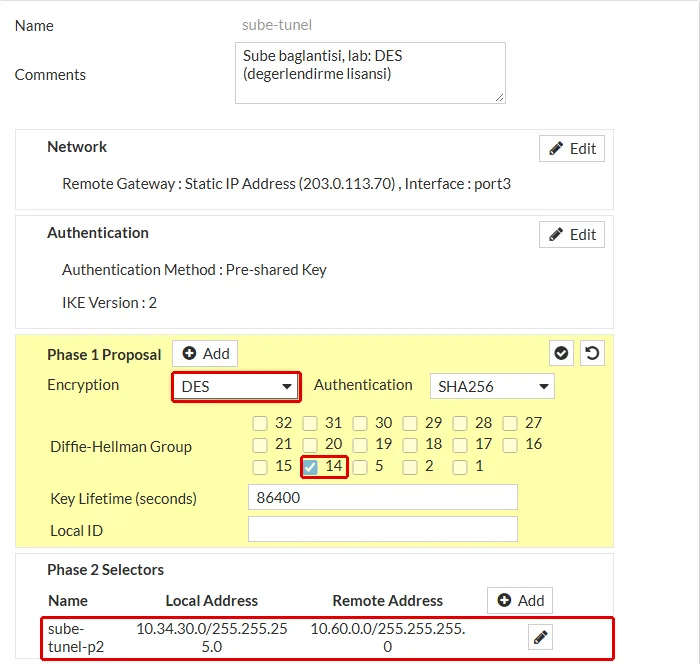700x664 pixels.
Task: Click the IKE Version 2 text
Action: [x=109, y=303]
